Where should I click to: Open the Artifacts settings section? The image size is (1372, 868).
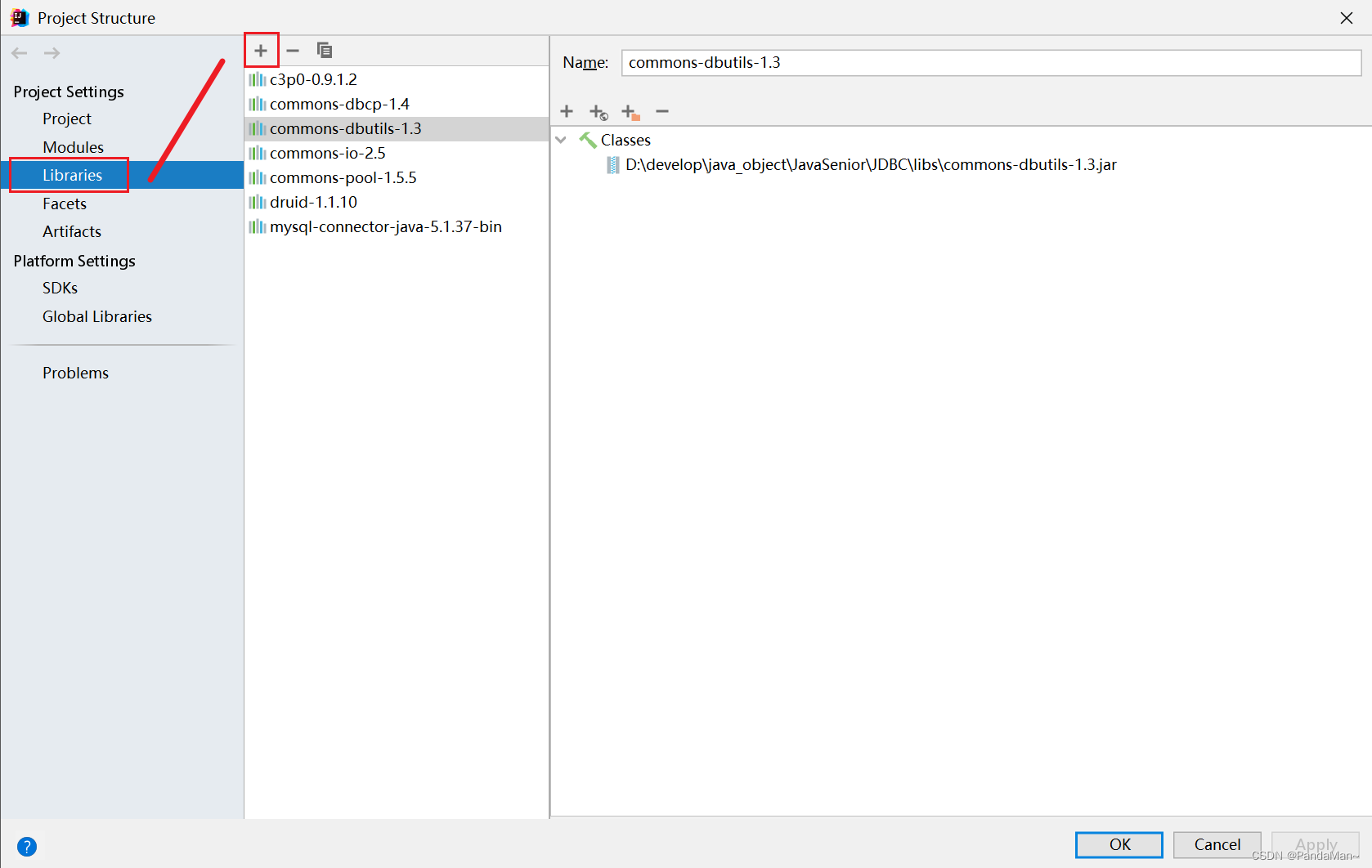[72, 231]
